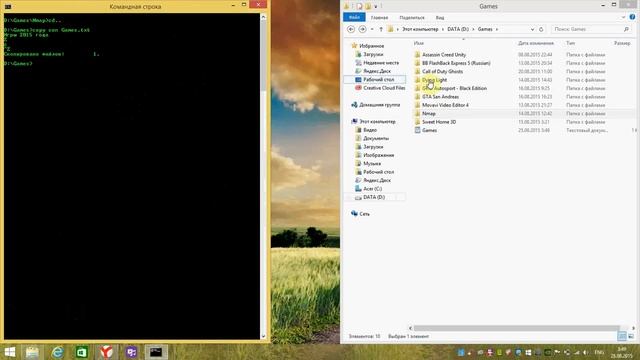Screen dimensions: 640x360
Task: Switch to details view layout button
Action: coord(622,336)
